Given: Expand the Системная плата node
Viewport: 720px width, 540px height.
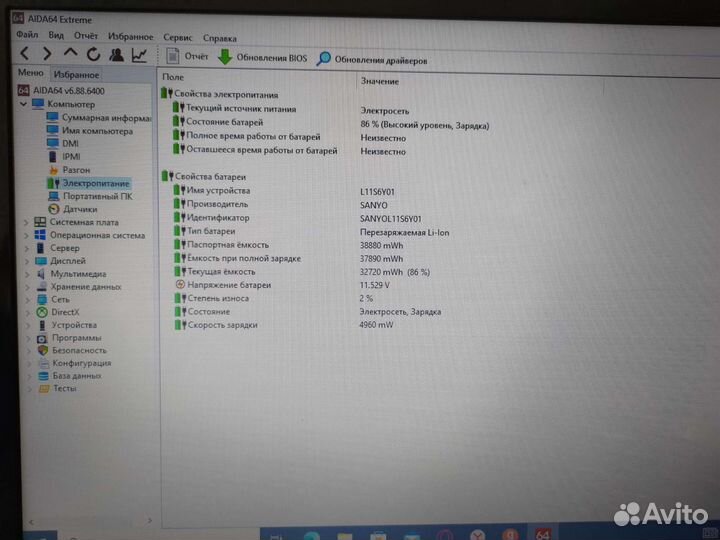Looking at the screenshot, I should click(26, 222).
